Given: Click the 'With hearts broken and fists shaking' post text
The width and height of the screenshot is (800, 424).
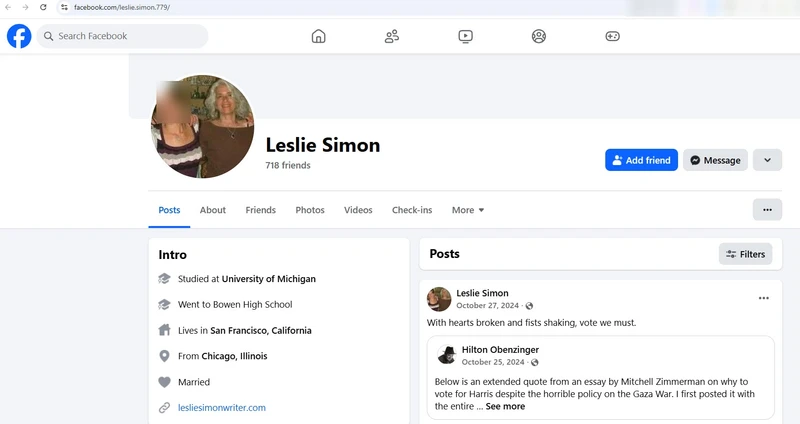Looking at the screenshot, I should (532, 323).
